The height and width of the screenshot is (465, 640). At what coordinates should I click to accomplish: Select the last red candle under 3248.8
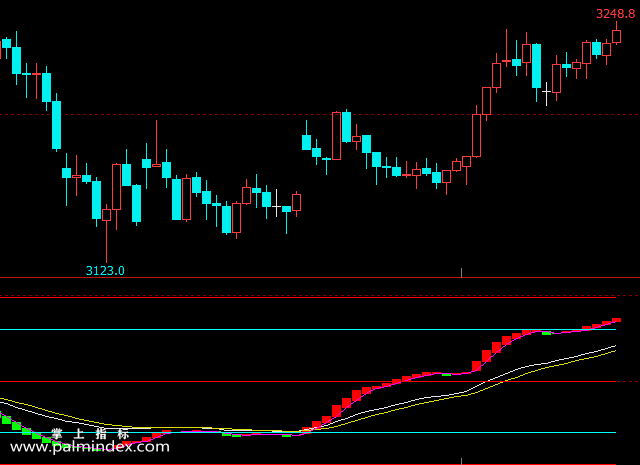pos(616,33)
